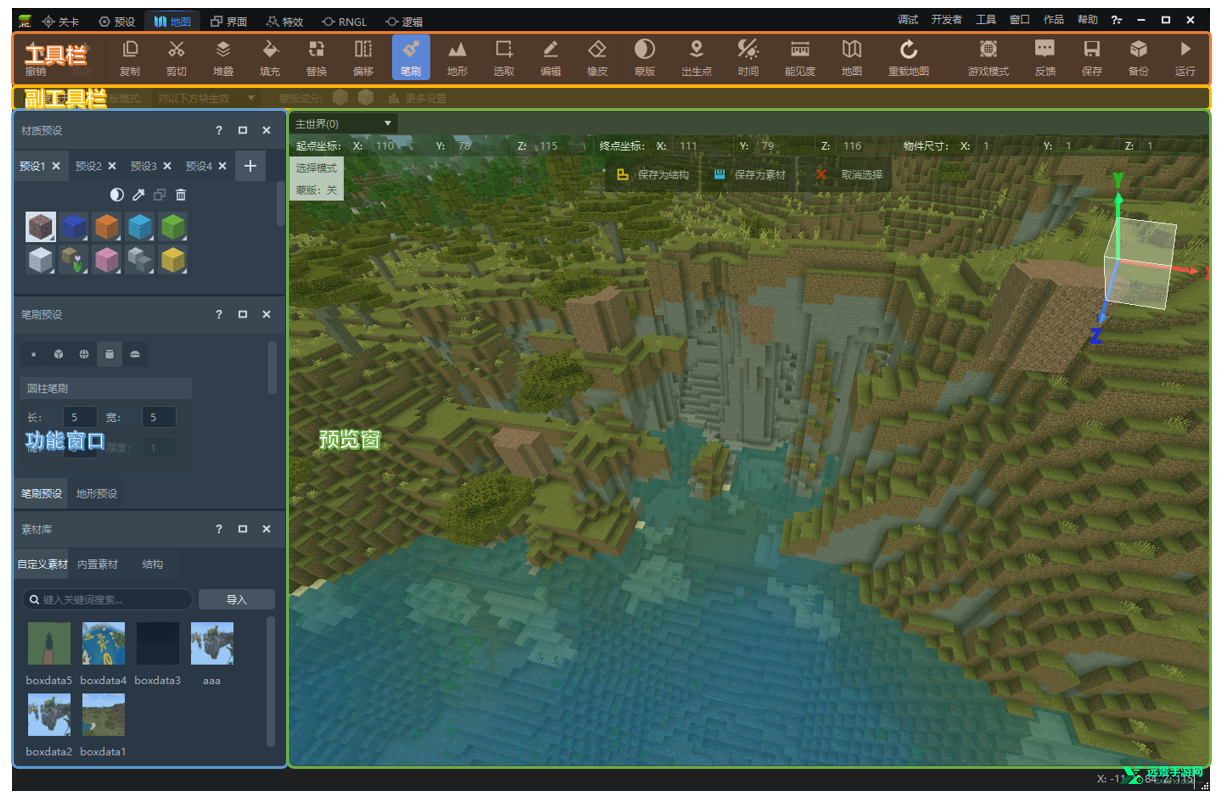Select the cube brush shape
1218x800 pixels.
[59, 354]
